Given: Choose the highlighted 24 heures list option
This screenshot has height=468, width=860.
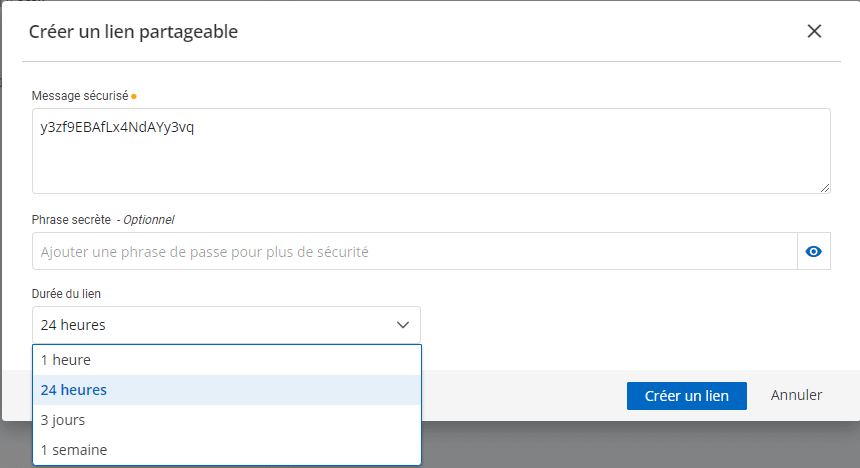Looking at the screenshot, I should [x=226, y=390].
